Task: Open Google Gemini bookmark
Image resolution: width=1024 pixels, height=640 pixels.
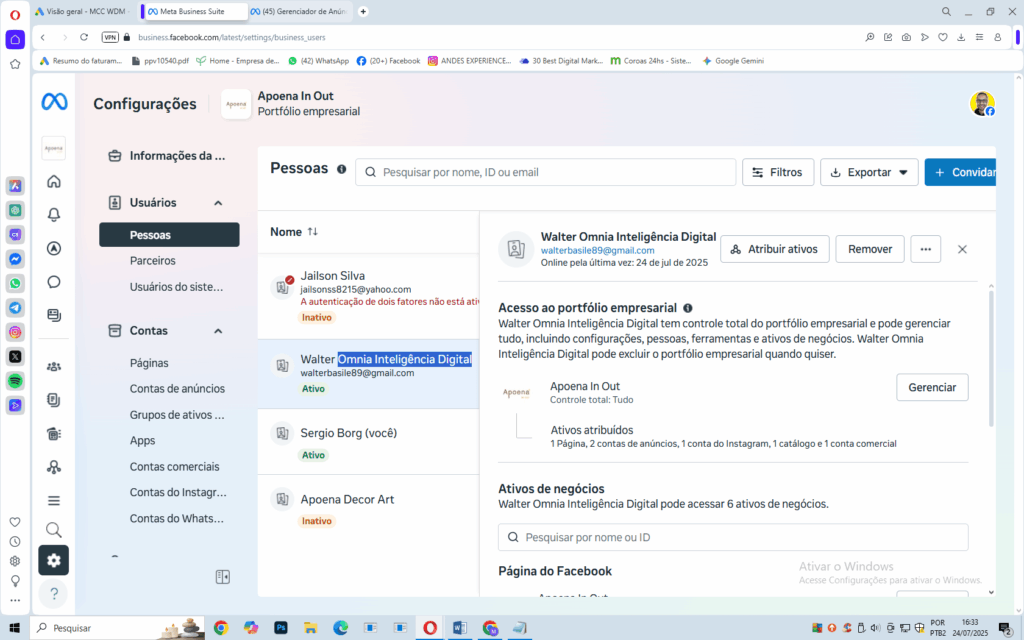Action: (733, 61)
